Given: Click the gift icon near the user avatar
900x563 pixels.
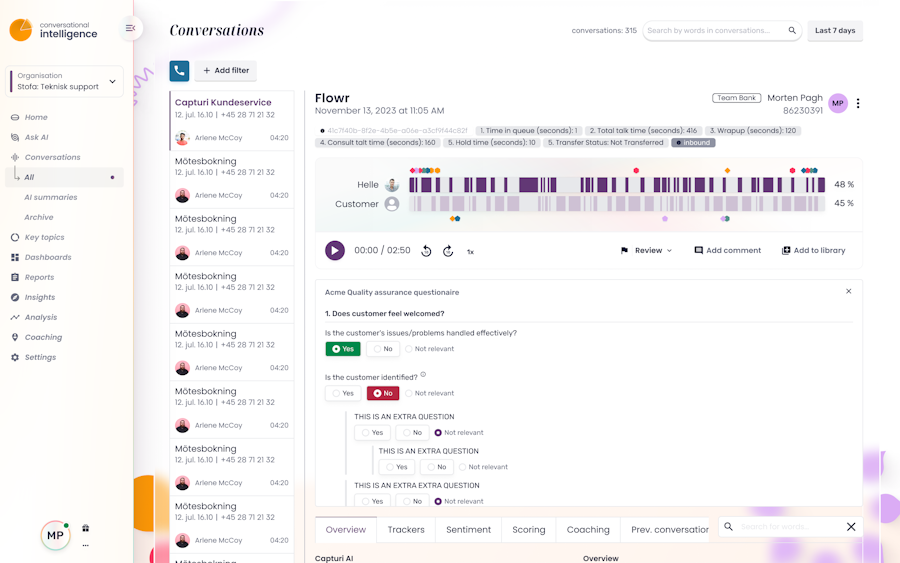Looking at the screenshot, I should coord(86,528).
